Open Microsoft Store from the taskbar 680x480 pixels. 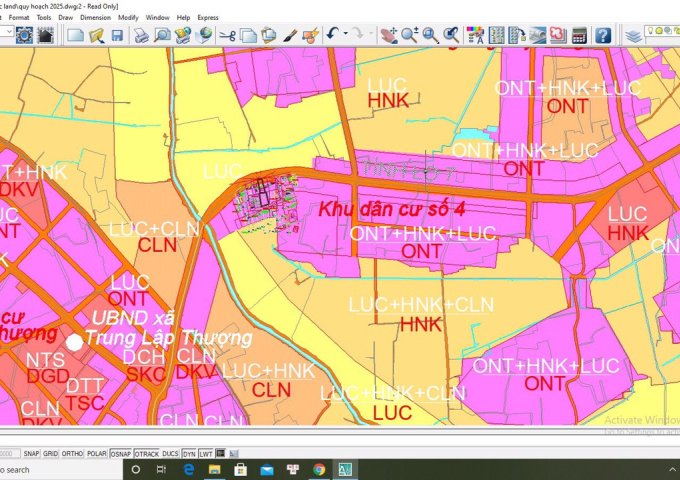point(241,470)
